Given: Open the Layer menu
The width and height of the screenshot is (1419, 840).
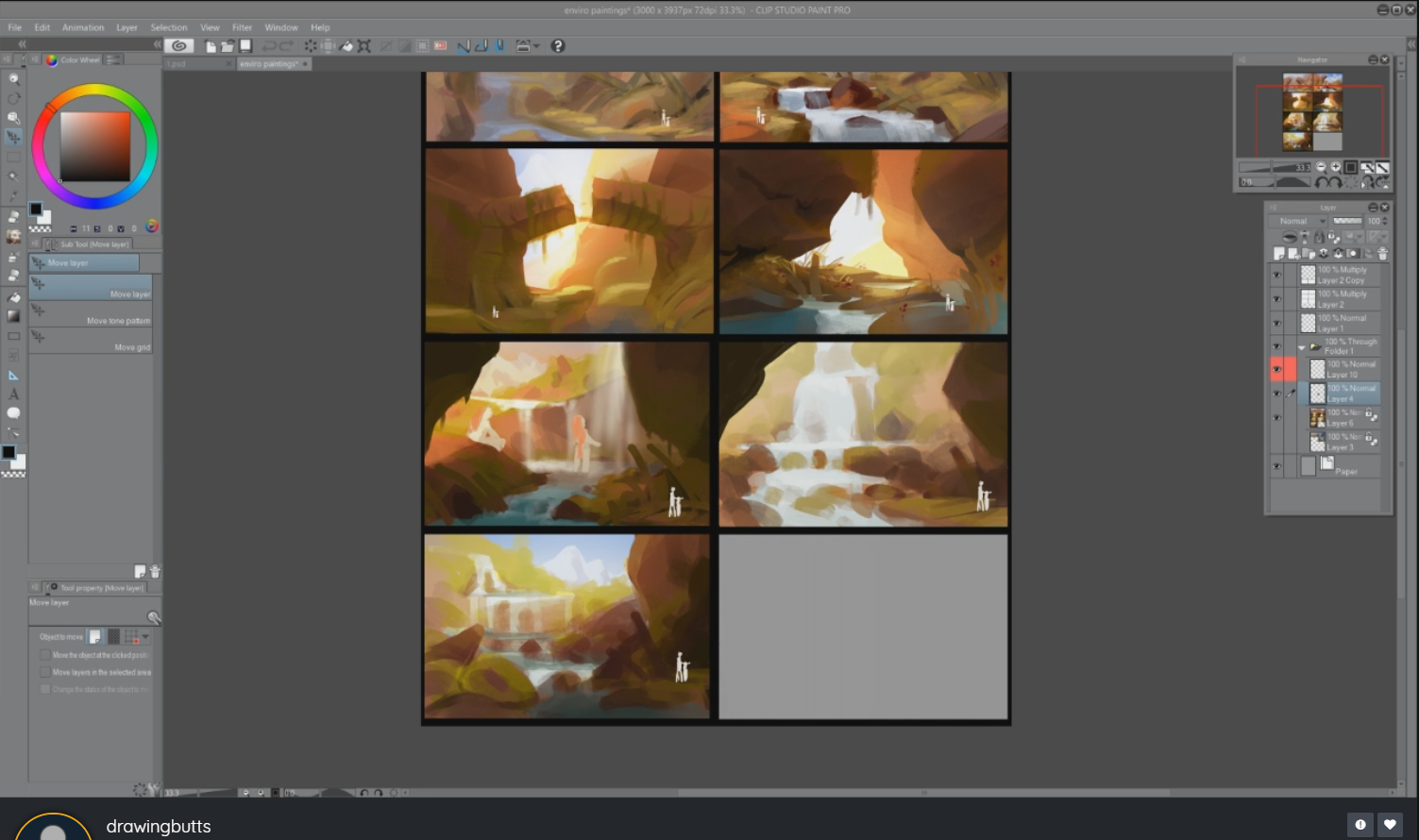Looking at the screenshot, I should tap(127, 27).
